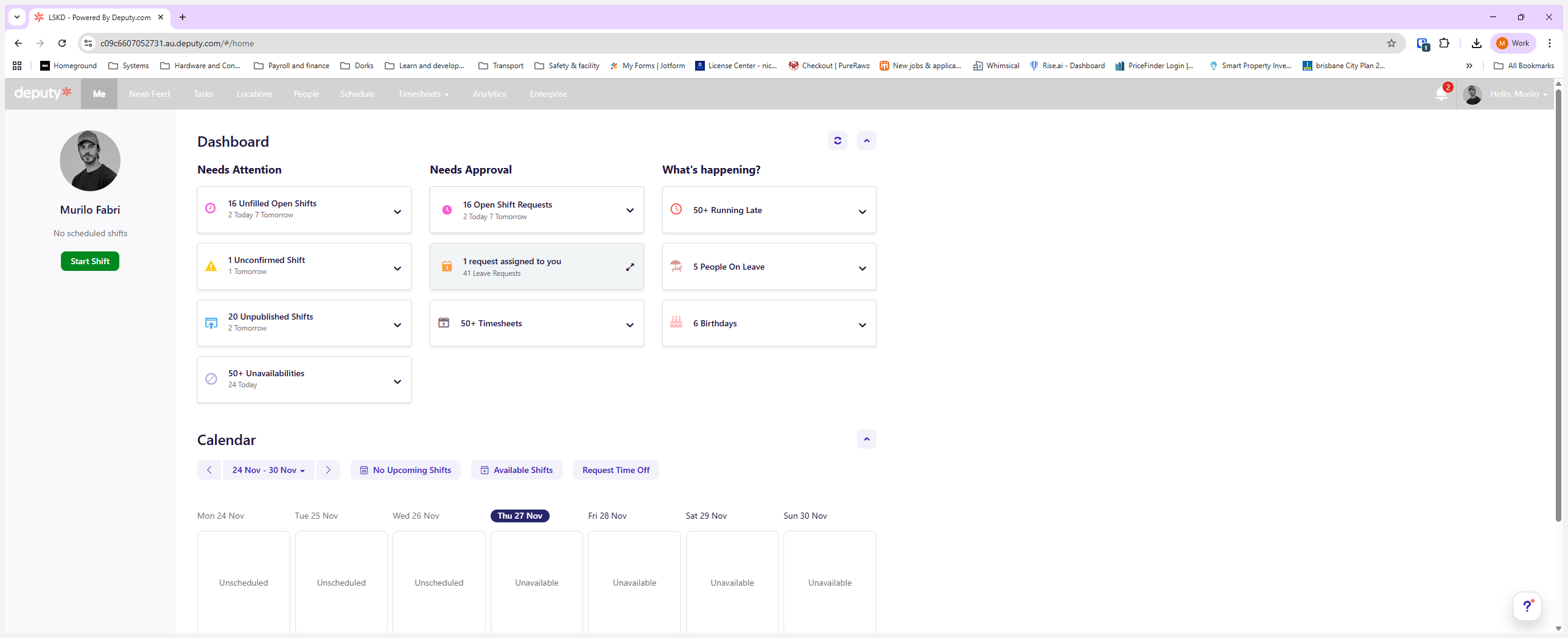This screenshot has width=1568, height=638.
Task: Click the Start Shift button
Action: pos(90,261)
